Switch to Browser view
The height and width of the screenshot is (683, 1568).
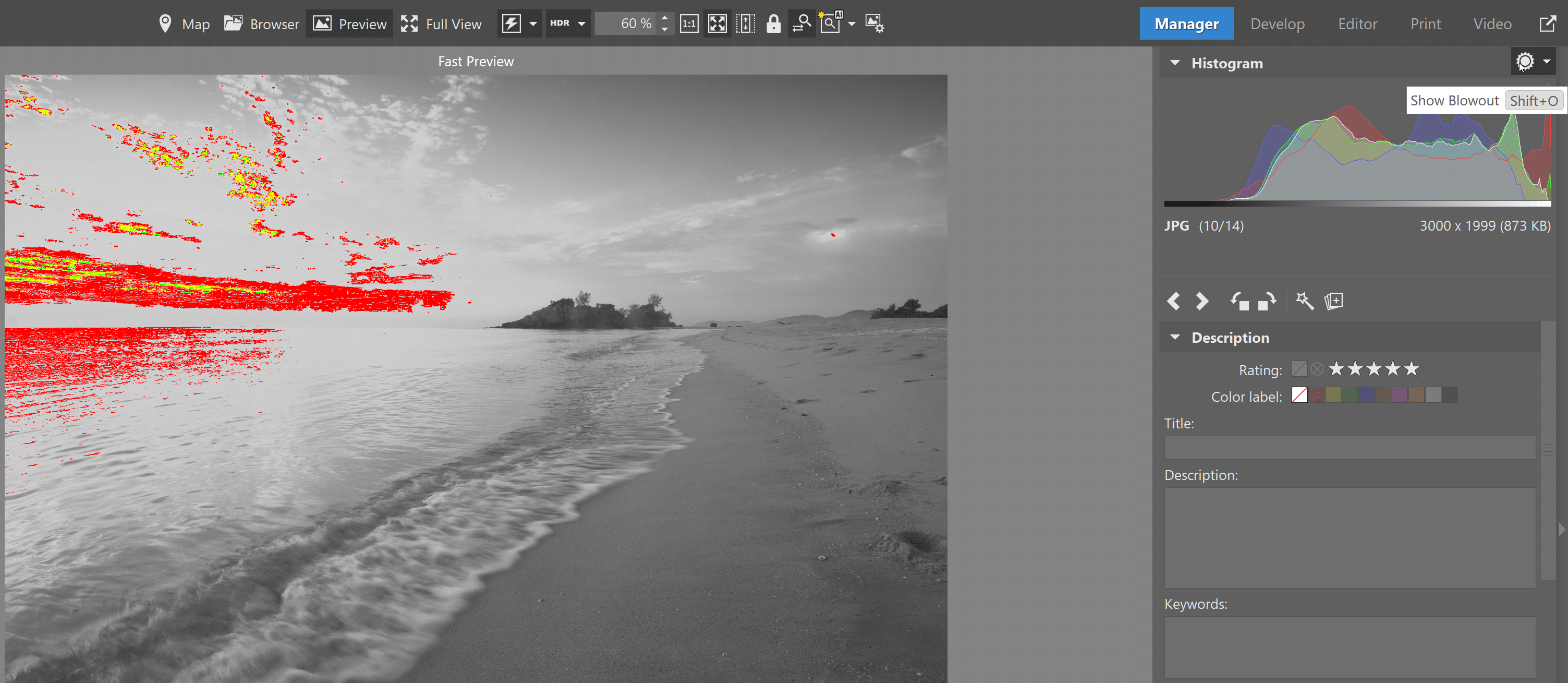click(x=262, y=24)
